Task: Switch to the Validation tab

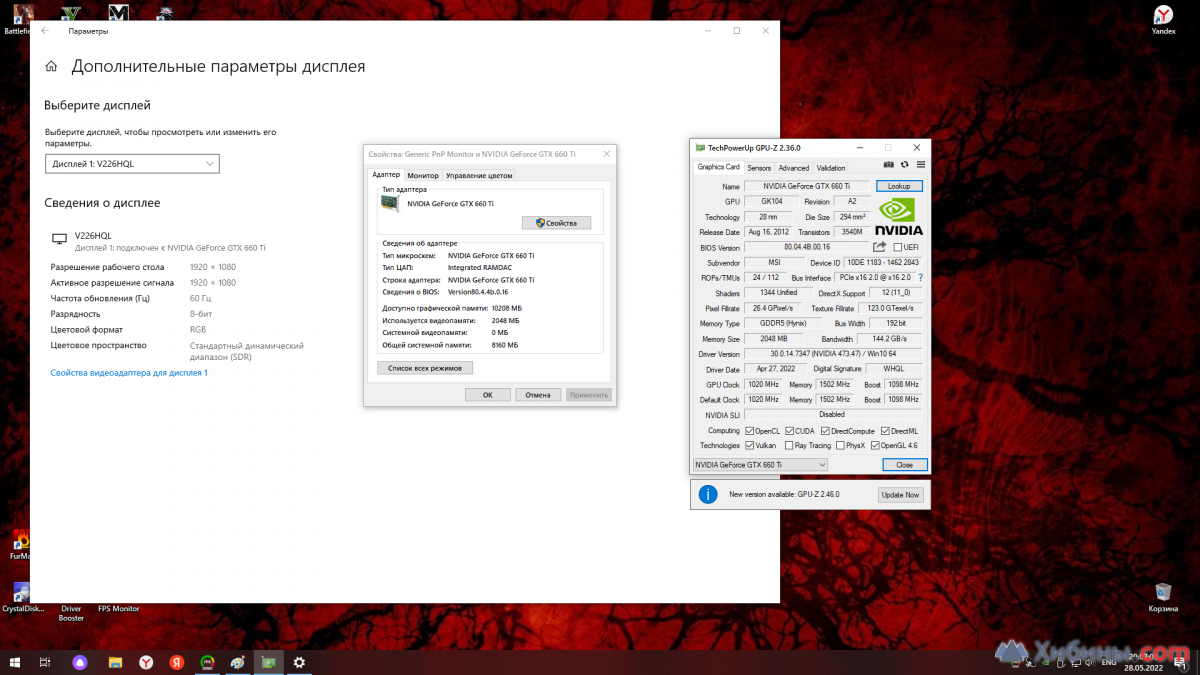Action: [x=831, y=168]
